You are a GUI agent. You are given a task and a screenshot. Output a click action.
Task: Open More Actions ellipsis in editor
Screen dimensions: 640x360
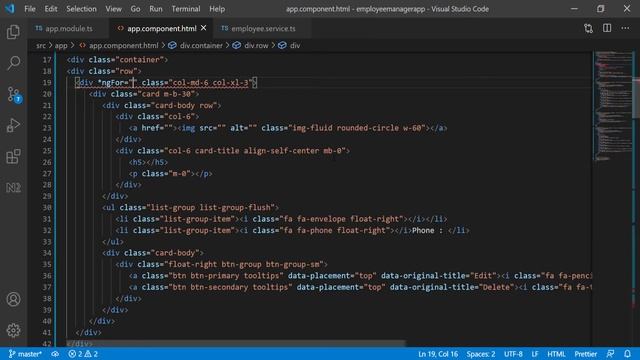[625, 28]
